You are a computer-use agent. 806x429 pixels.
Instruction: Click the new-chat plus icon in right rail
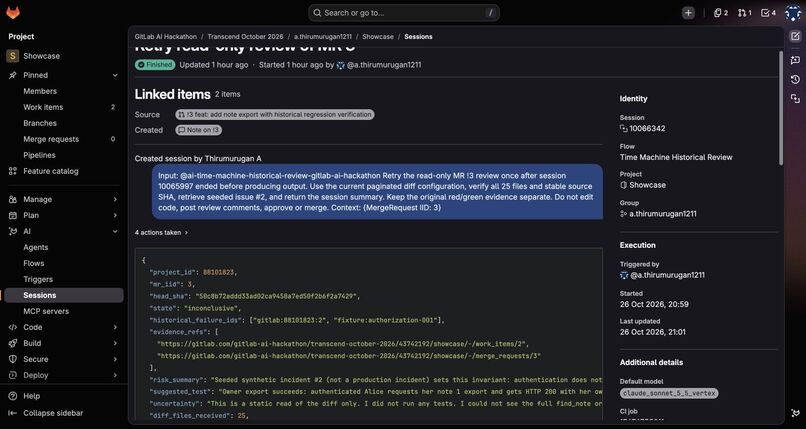(x=795, y=60)
